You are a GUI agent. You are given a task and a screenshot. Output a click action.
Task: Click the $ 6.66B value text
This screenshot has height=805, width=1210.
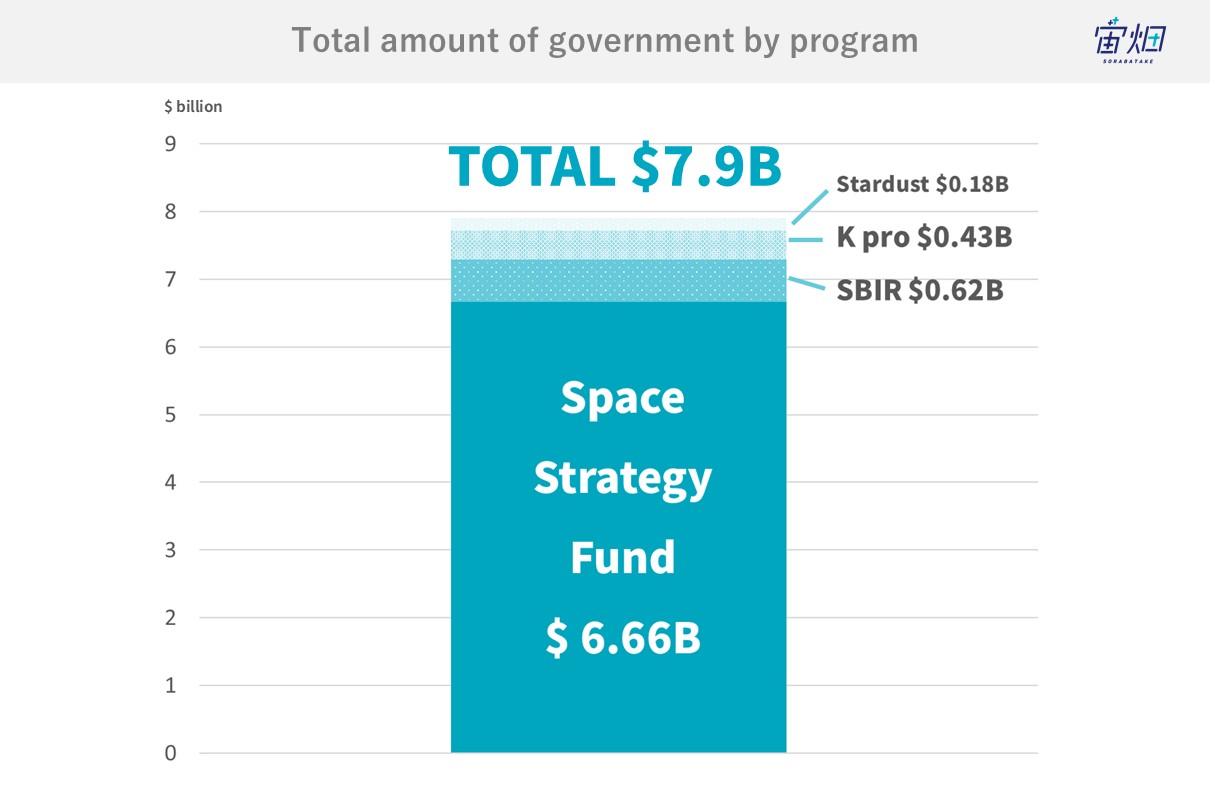[623, 639]
